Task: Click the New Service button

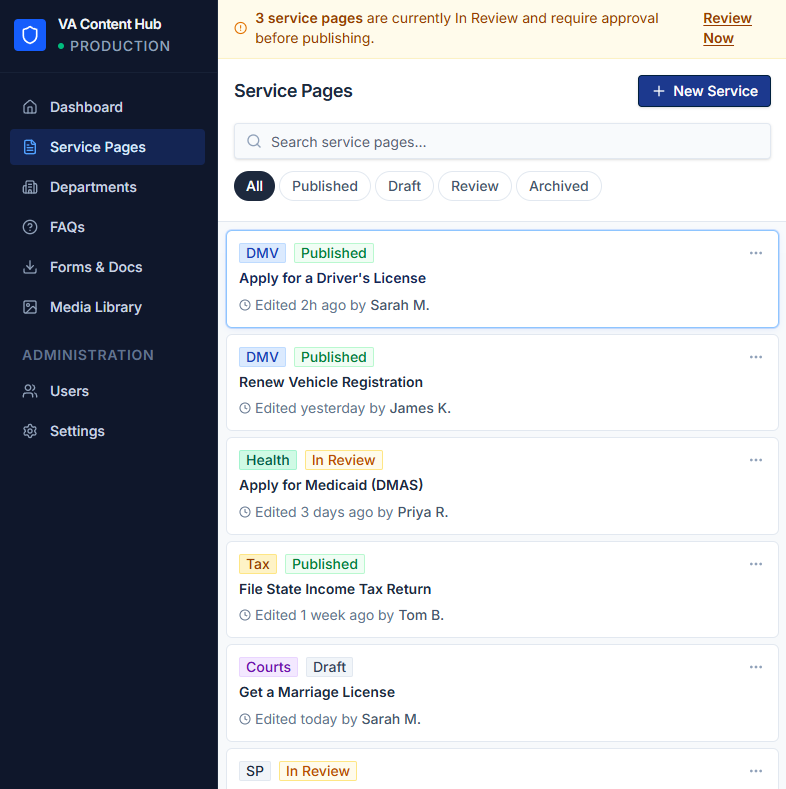Action: tap(704, 91)
